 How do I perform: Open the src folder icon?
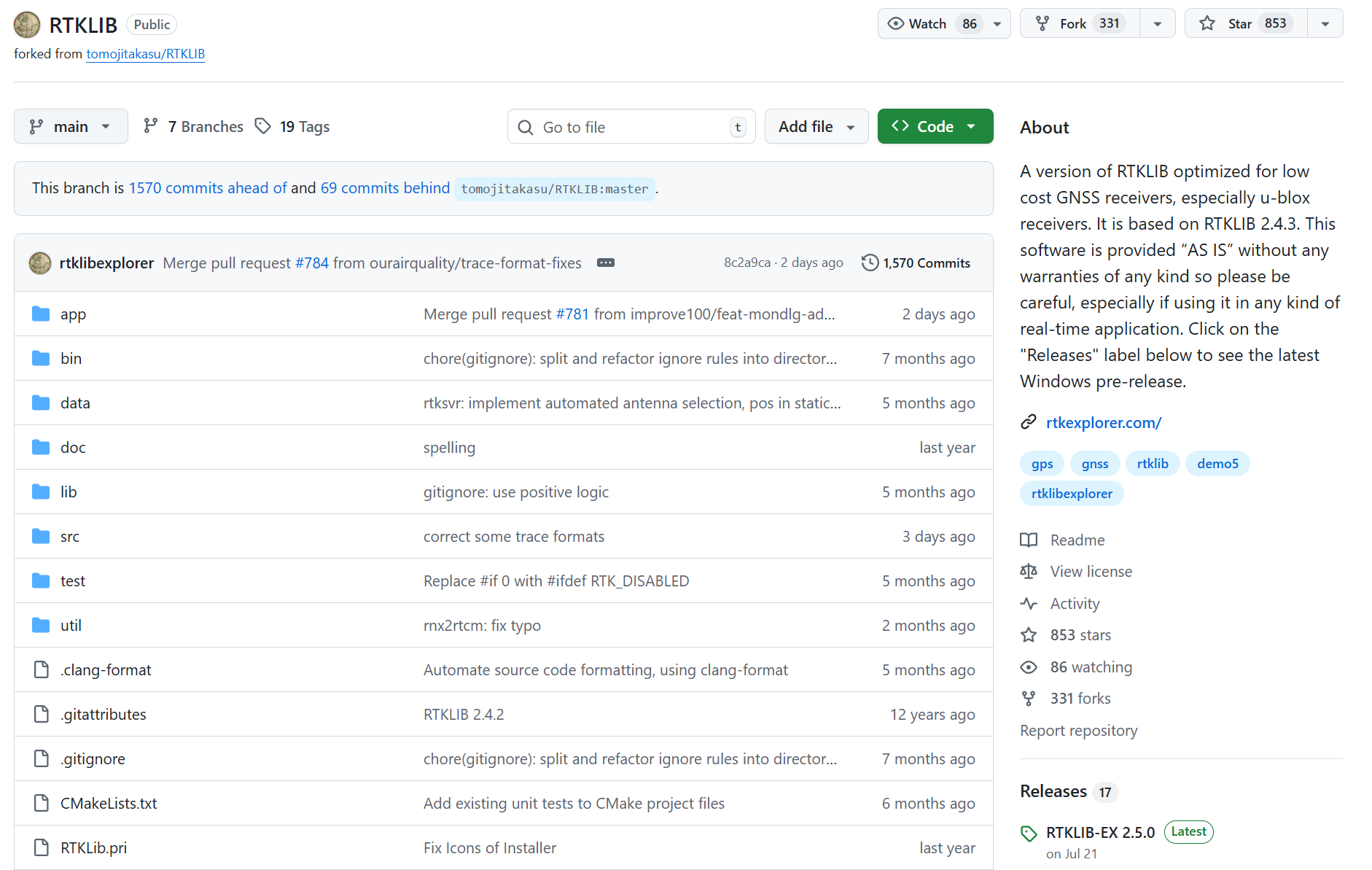41,537
